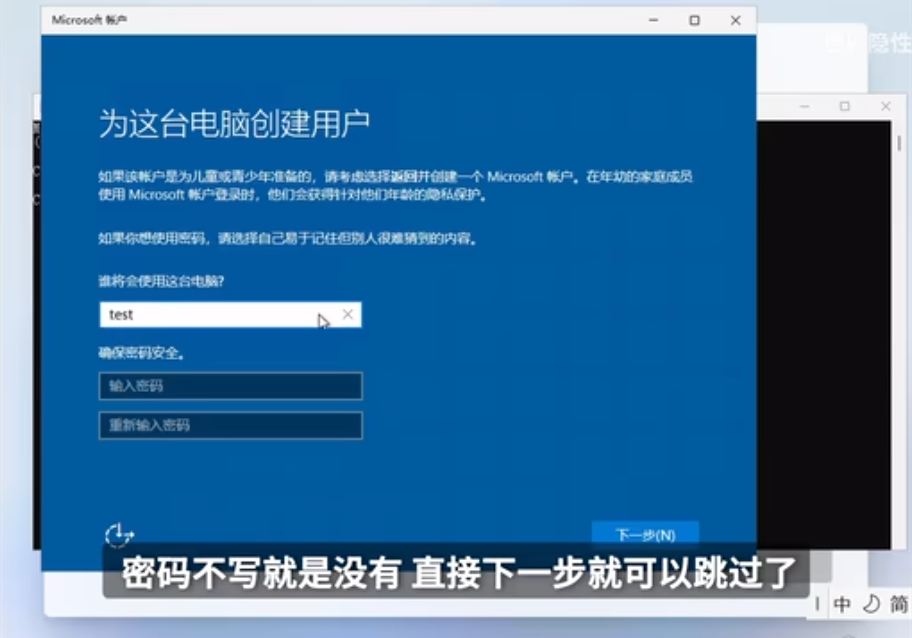Close the Microsoft 帐户 window
Image resolution: width=912 pixels, height=638 pixels.
point(736,20)
